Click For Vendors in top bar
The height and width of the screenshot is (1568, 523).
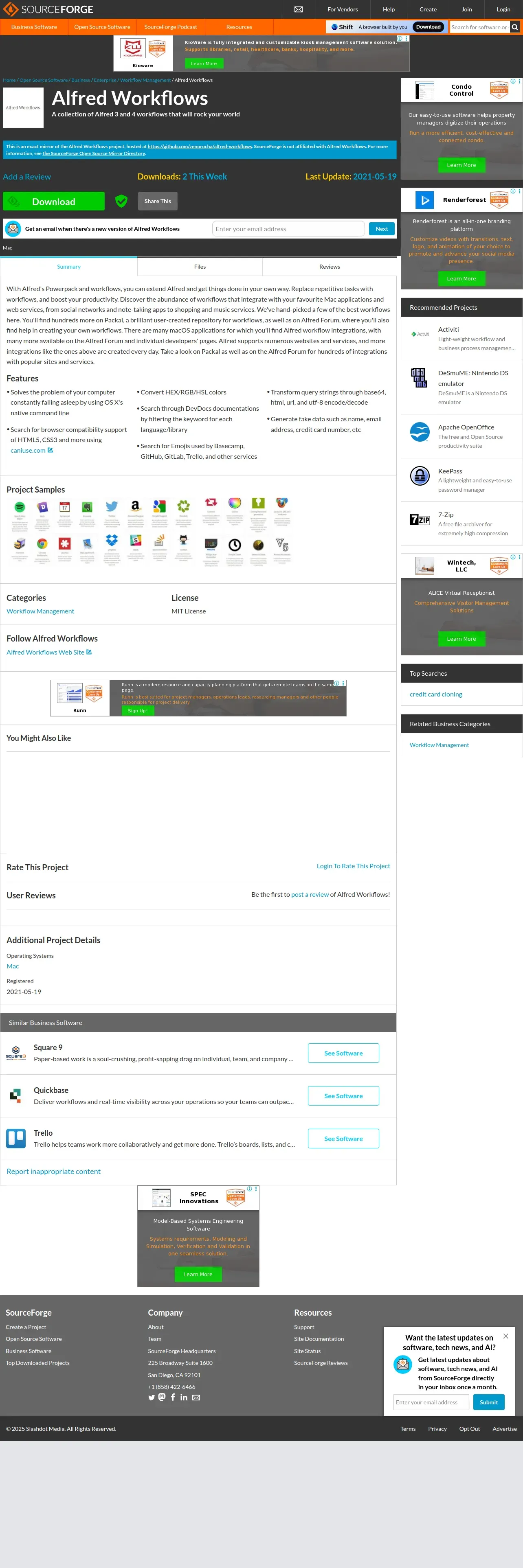coord(343,9)
